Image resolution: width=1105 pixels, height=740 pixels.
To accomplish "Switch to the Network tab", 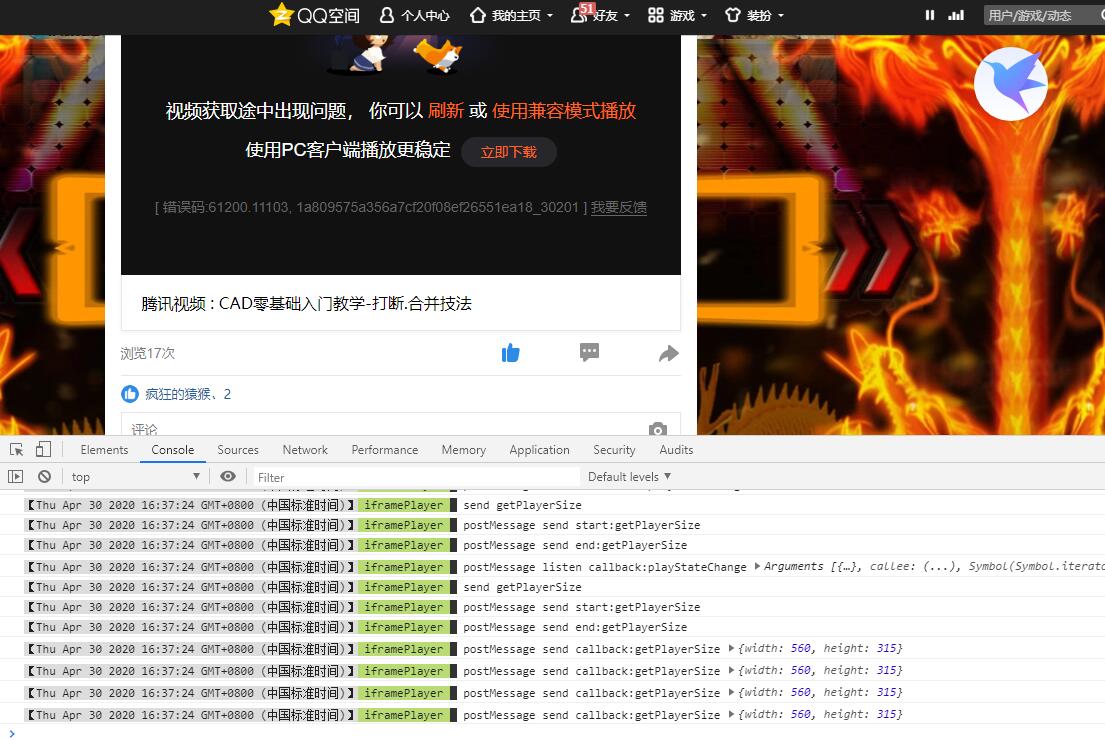I will click(305, 450).
